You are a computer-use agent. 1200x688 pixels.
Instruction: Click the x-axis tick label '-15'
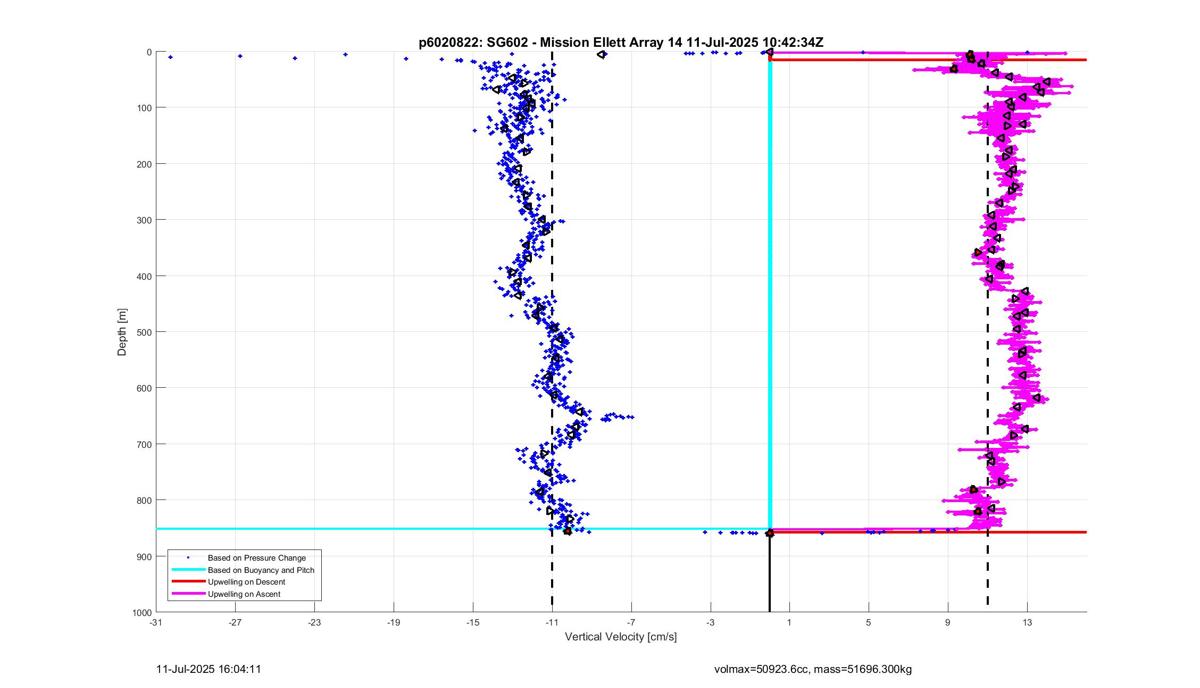pyautogui.click(x=472, y=622)
